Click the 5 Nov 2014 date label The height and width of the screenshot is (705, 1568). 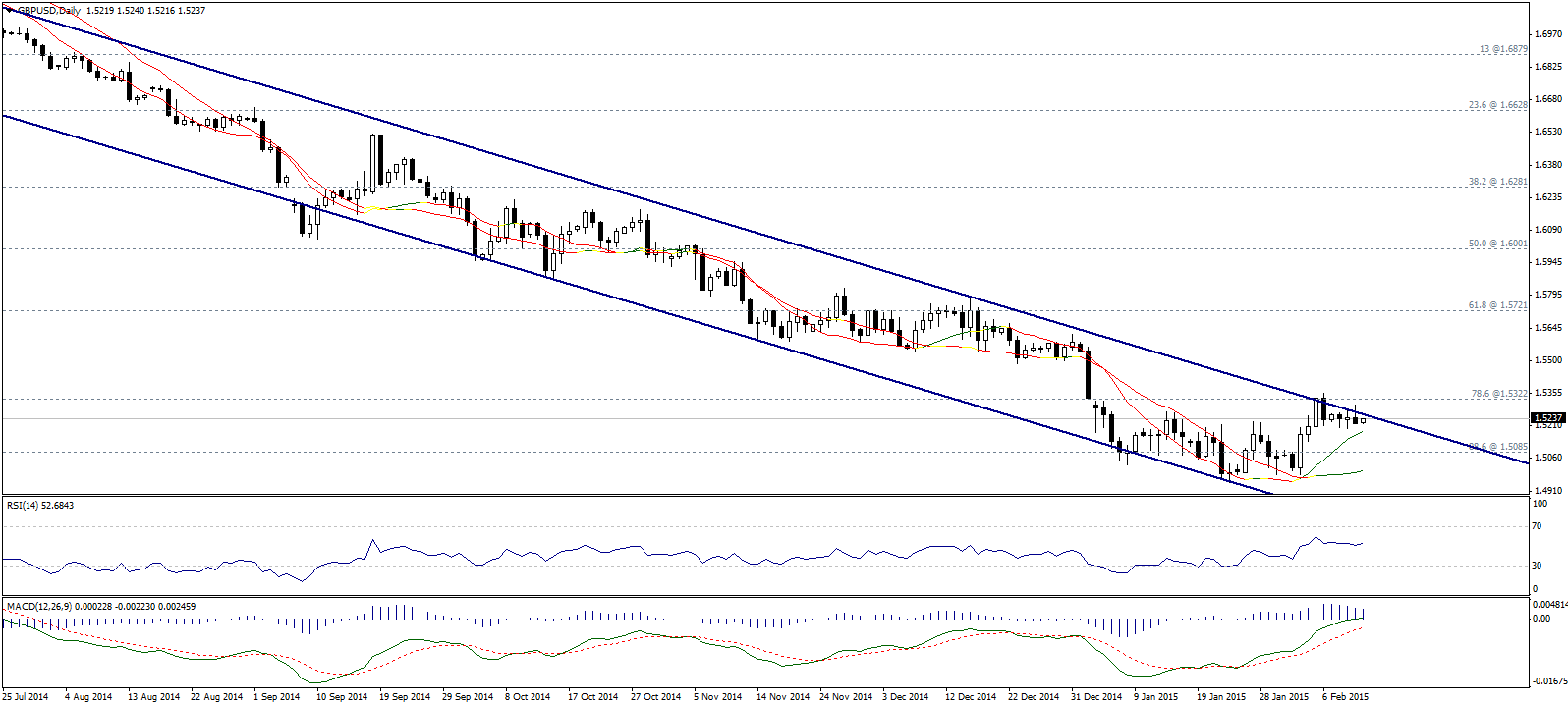[718, 697]
